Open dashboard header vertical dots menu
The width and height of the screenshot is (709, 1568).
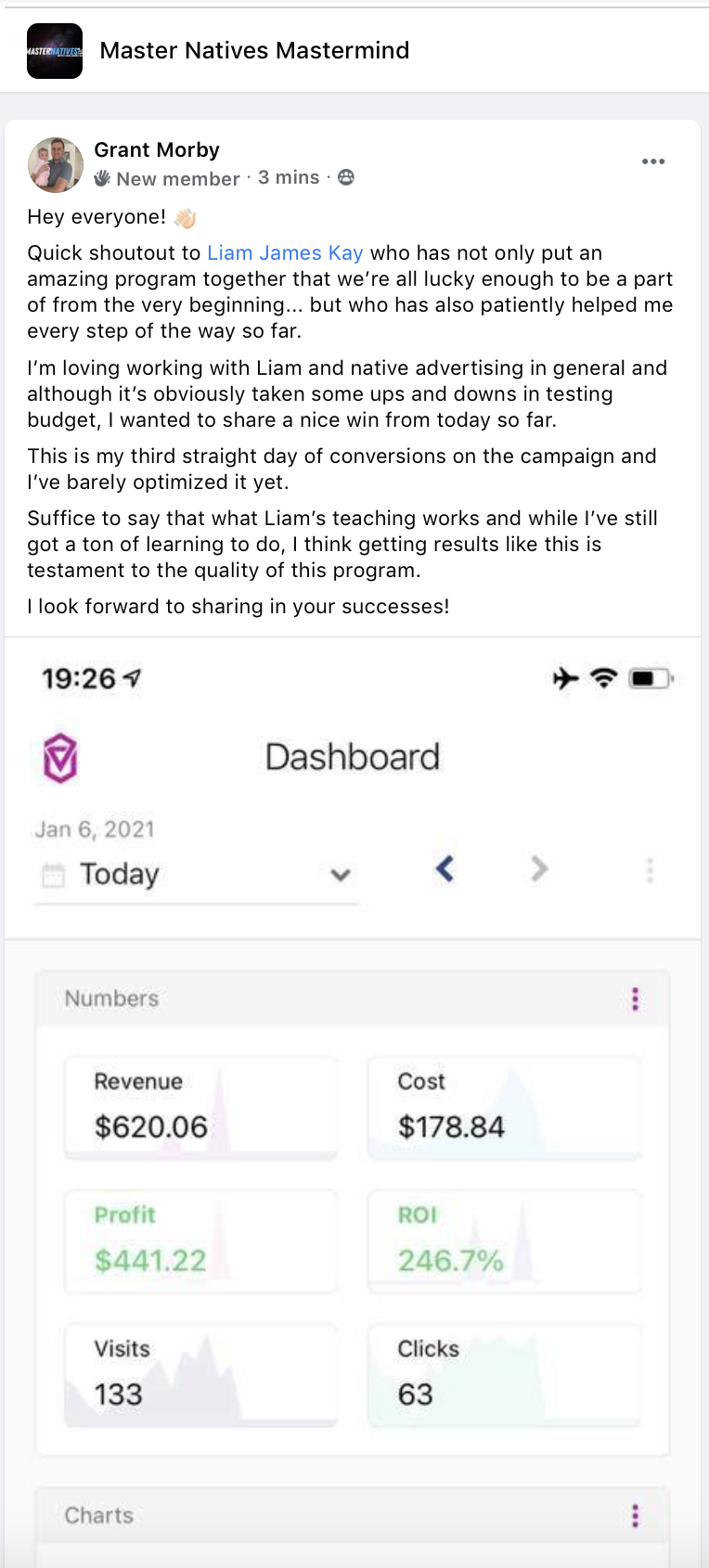click(x=650, y=869)
